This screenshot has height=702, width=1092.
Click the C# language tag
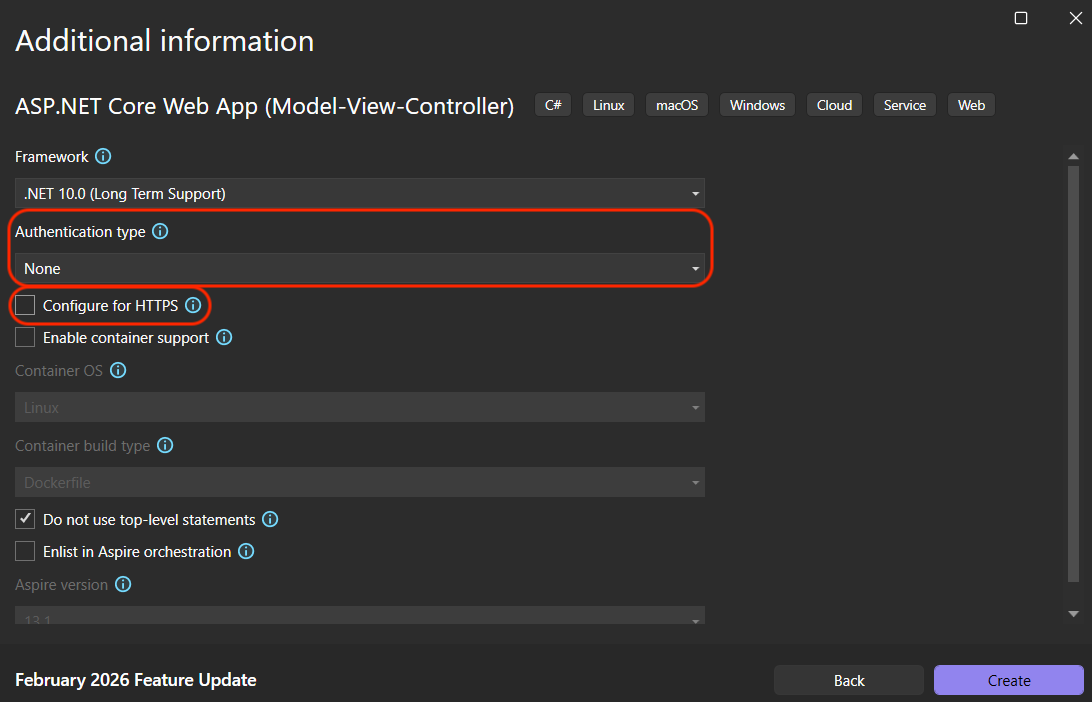(553, 105)
